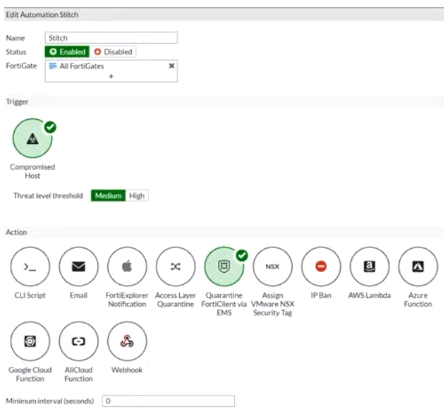Choose the Email action icon
444x412 pixels.
79,267
